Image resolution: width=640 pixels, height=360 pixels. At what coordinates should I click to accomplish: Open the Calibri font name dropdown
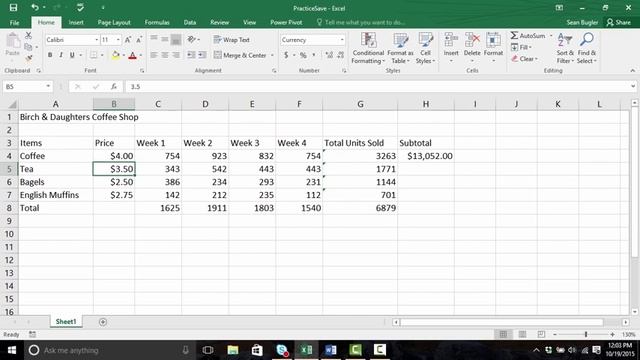point(97,40)
